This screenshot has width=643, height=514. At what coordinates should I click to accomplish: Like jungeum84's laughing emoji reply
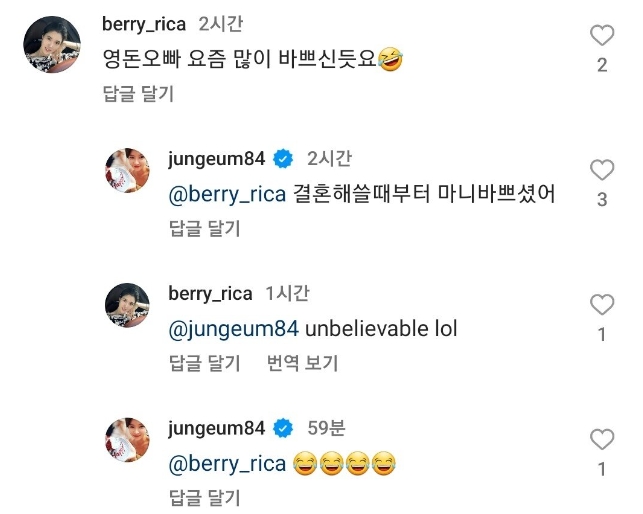pos(601,439)
